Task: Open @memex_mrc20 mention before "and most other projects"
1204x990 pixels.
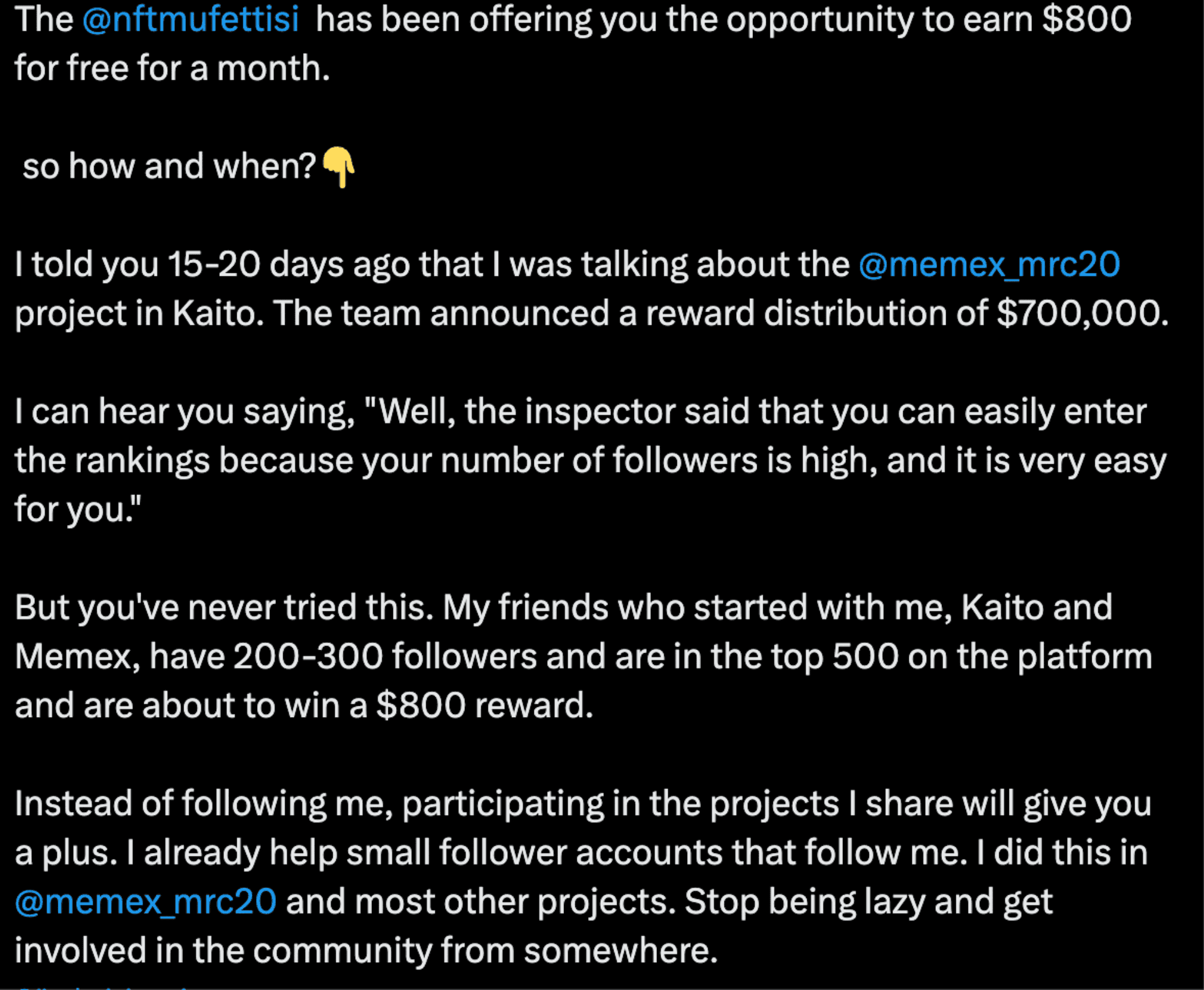Action: pyautogui.click(x=146, y=902)
